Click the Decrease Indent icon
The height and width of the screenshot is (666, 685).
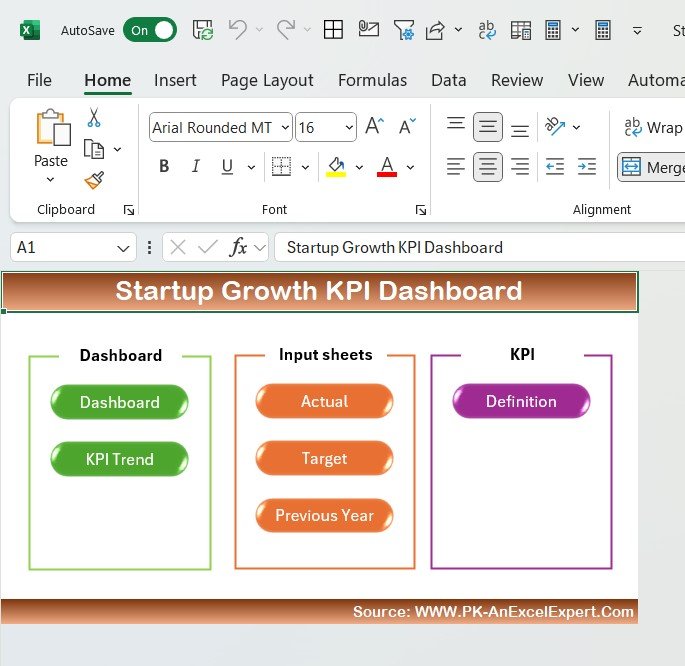click(x=555, y=166)
